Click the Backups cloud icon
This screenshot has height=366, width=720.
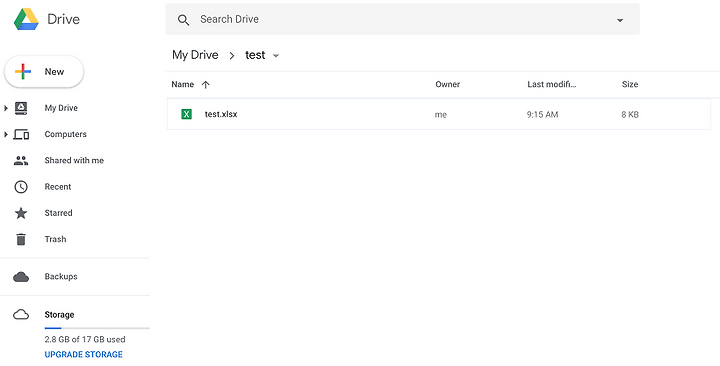[x=21, y=277]
